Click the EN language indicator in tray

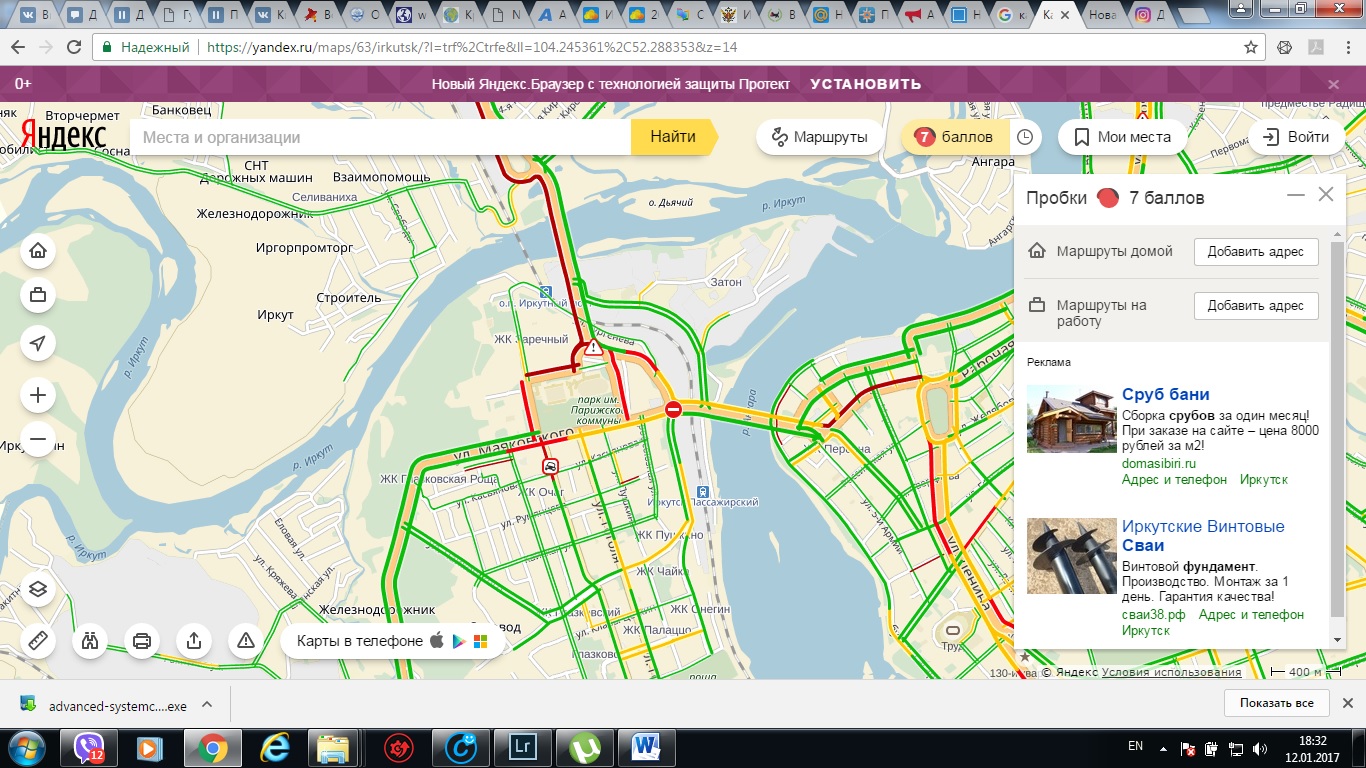1135,746
